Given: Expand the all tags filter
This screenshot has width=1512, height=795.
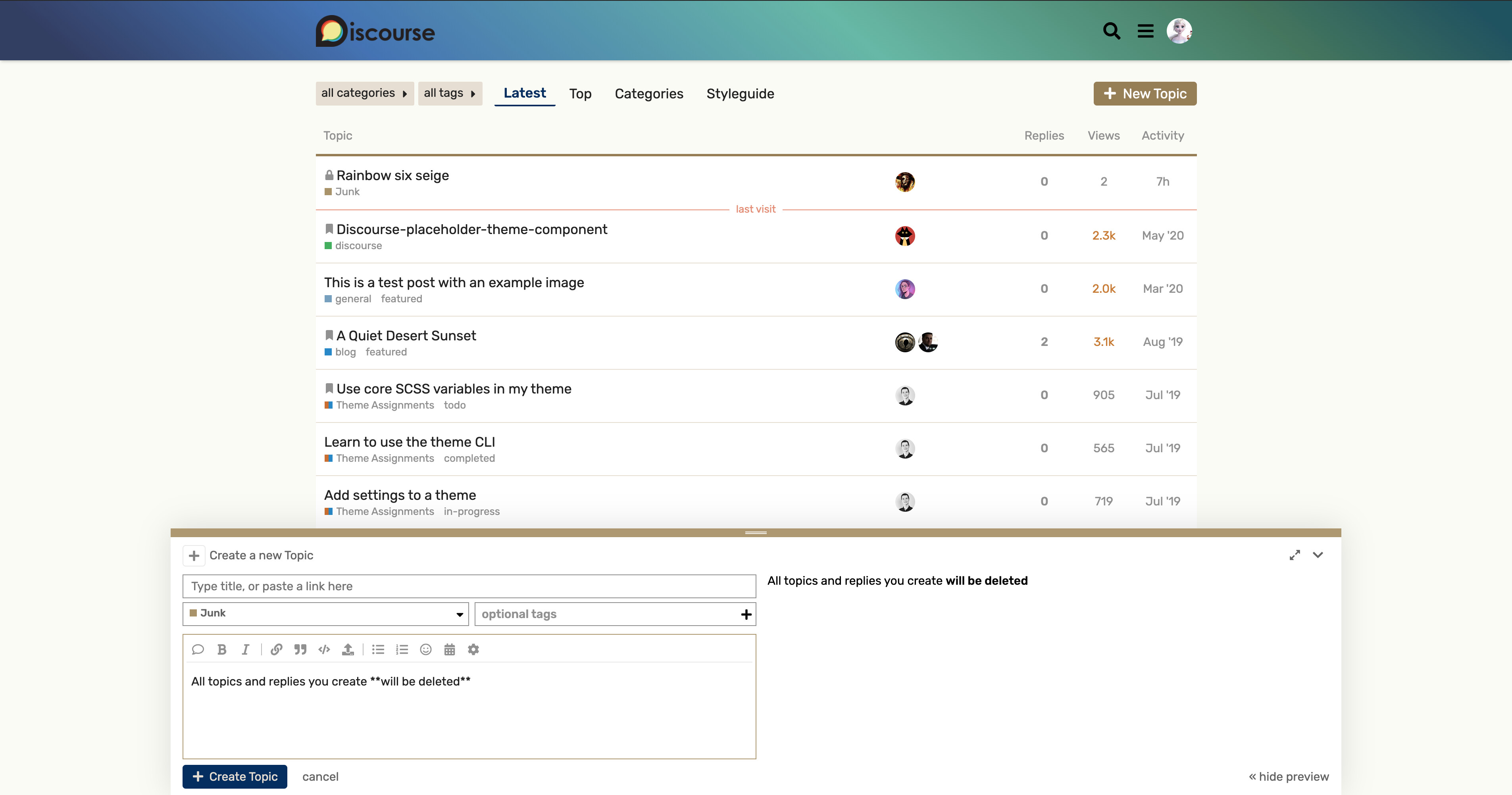Looking at the screenshot, I should click(x=450, y=93).
